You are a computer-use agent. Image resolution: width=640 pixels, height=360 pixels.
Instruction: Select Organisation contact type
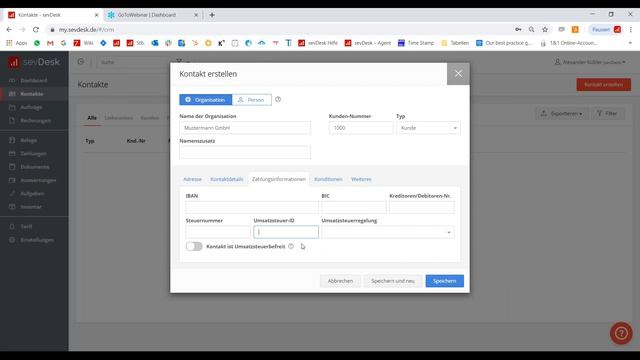click(x=206, y=100)
